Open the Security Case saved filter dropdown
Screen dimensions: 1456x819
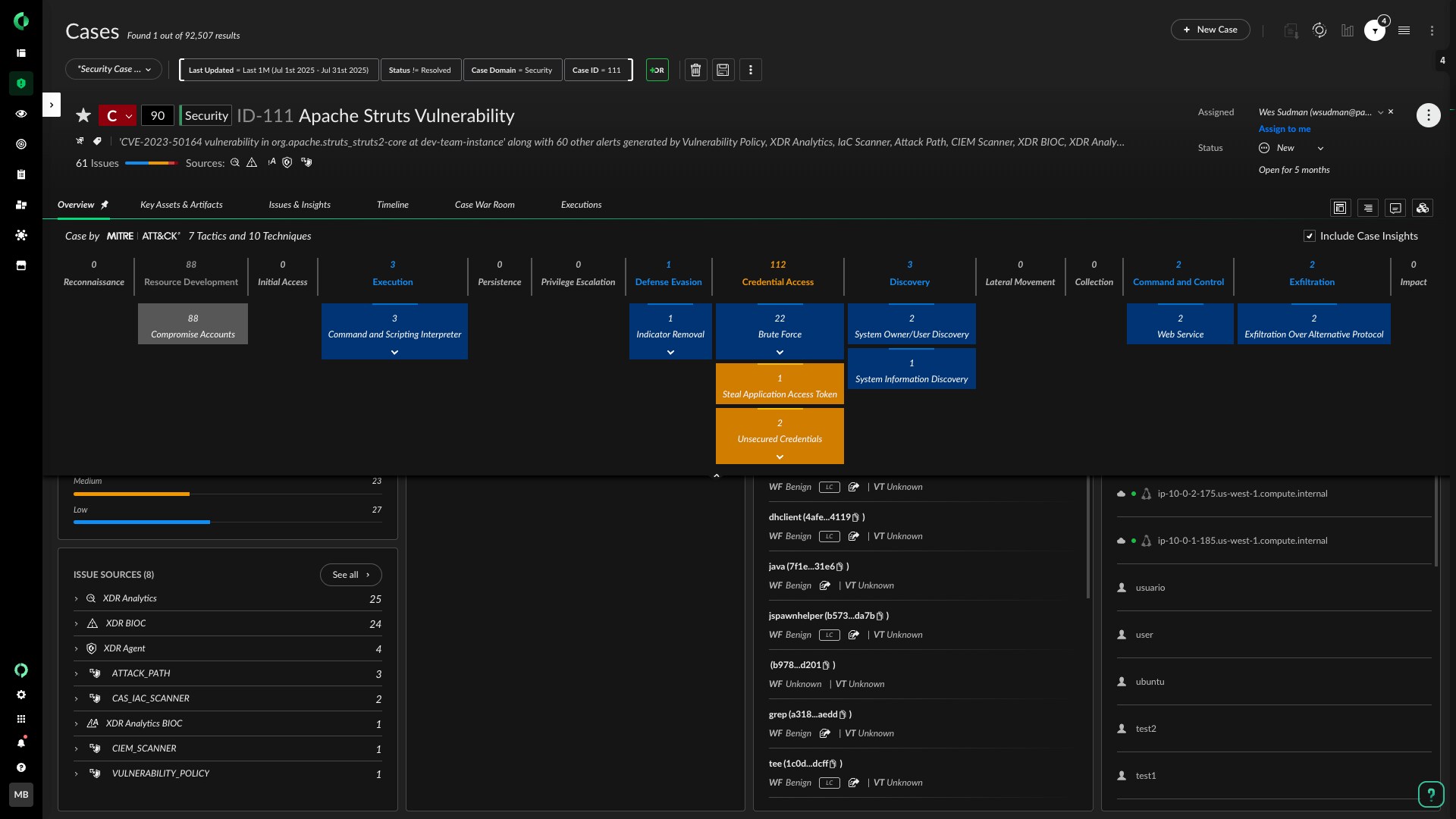coord(114,69)
